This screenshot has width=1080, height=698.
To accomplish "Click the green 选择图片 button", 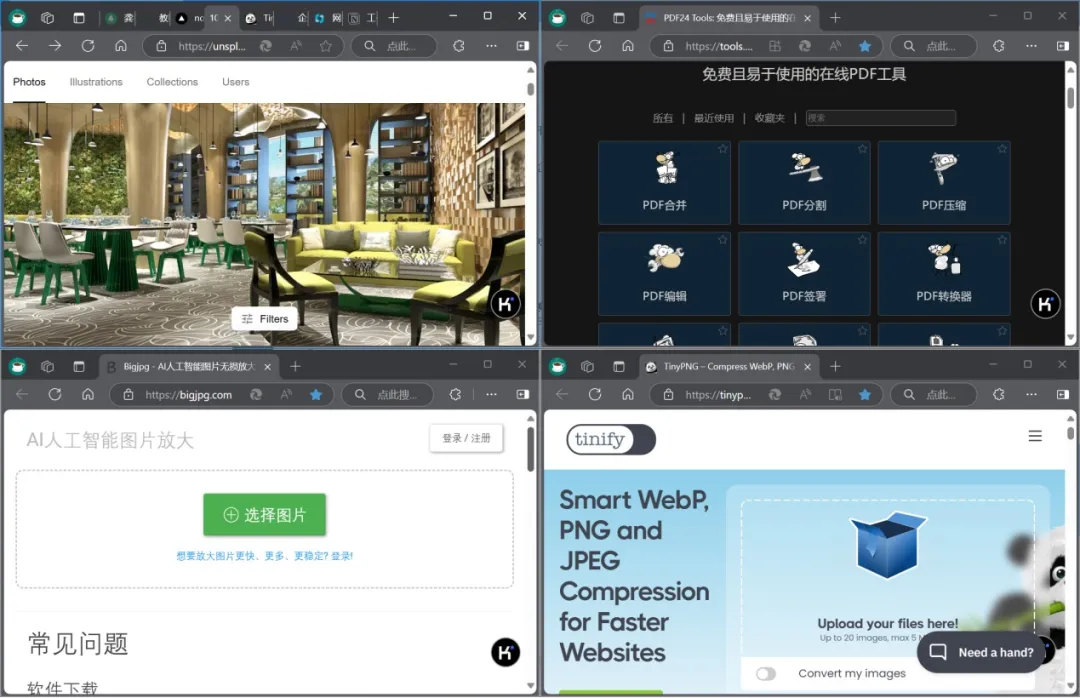I will (x=264, y=515).
